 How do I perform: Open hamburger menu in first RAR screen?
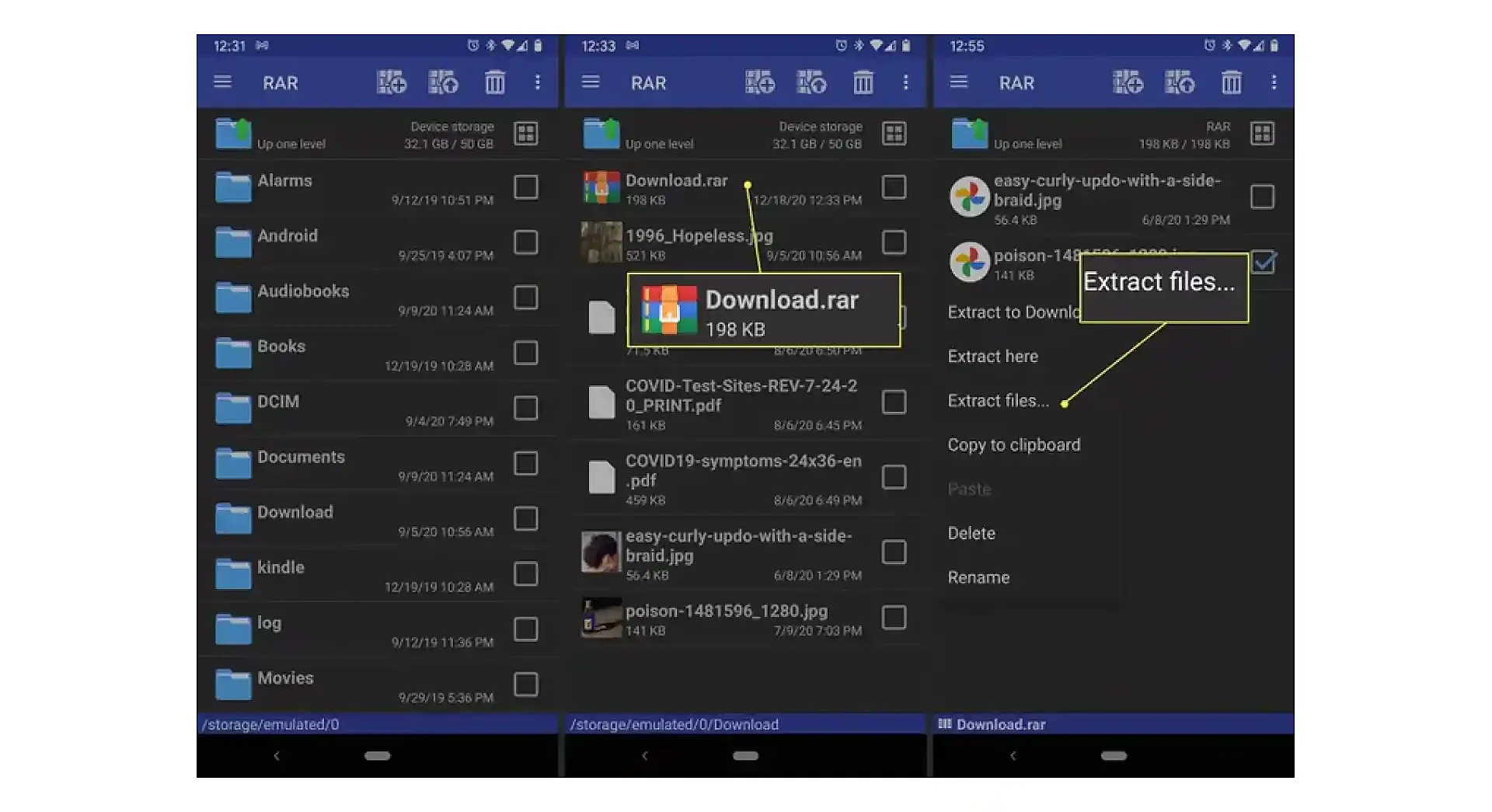point(222,82)
